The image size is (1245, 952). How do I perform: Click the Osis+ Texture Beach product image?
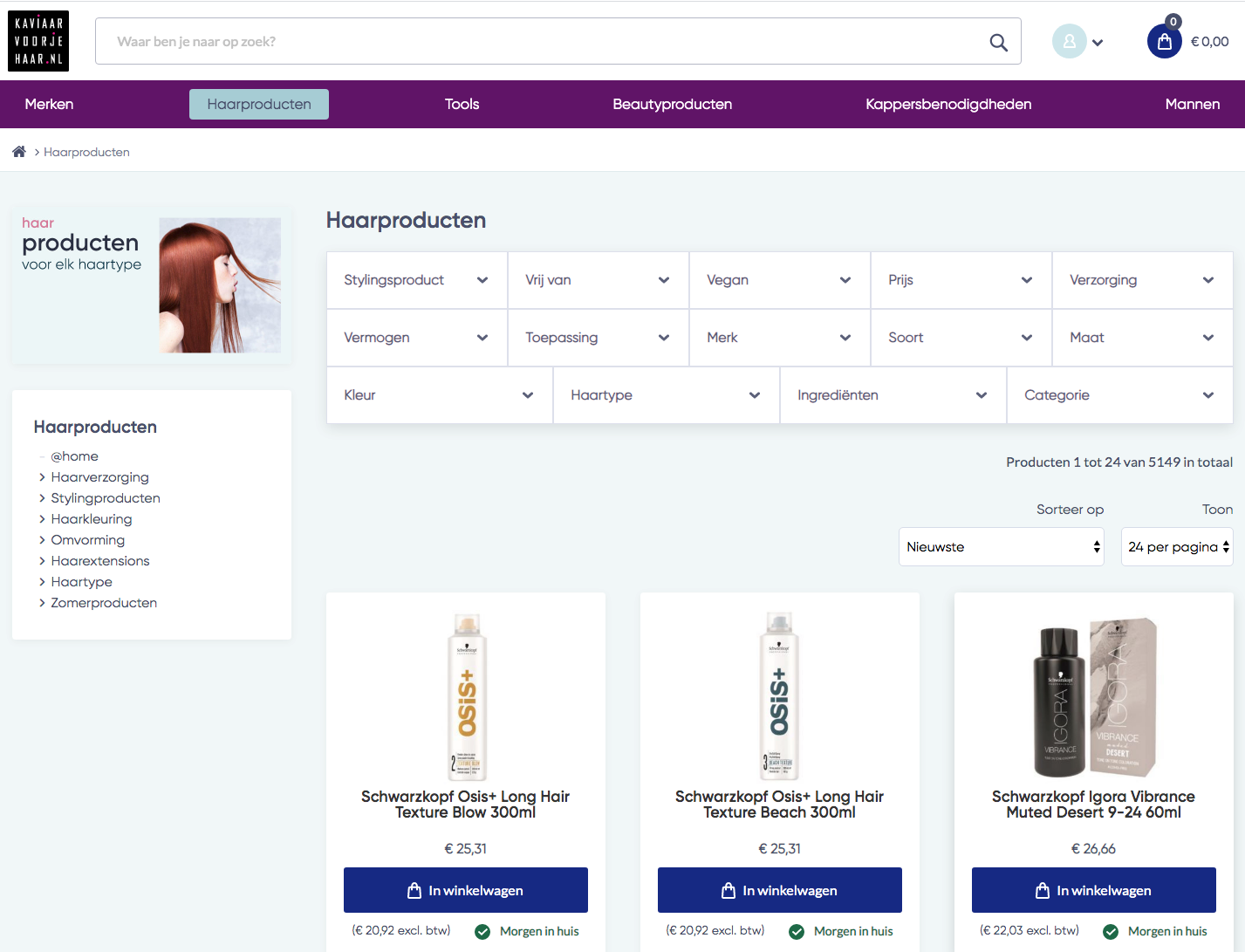coord(779,695)
